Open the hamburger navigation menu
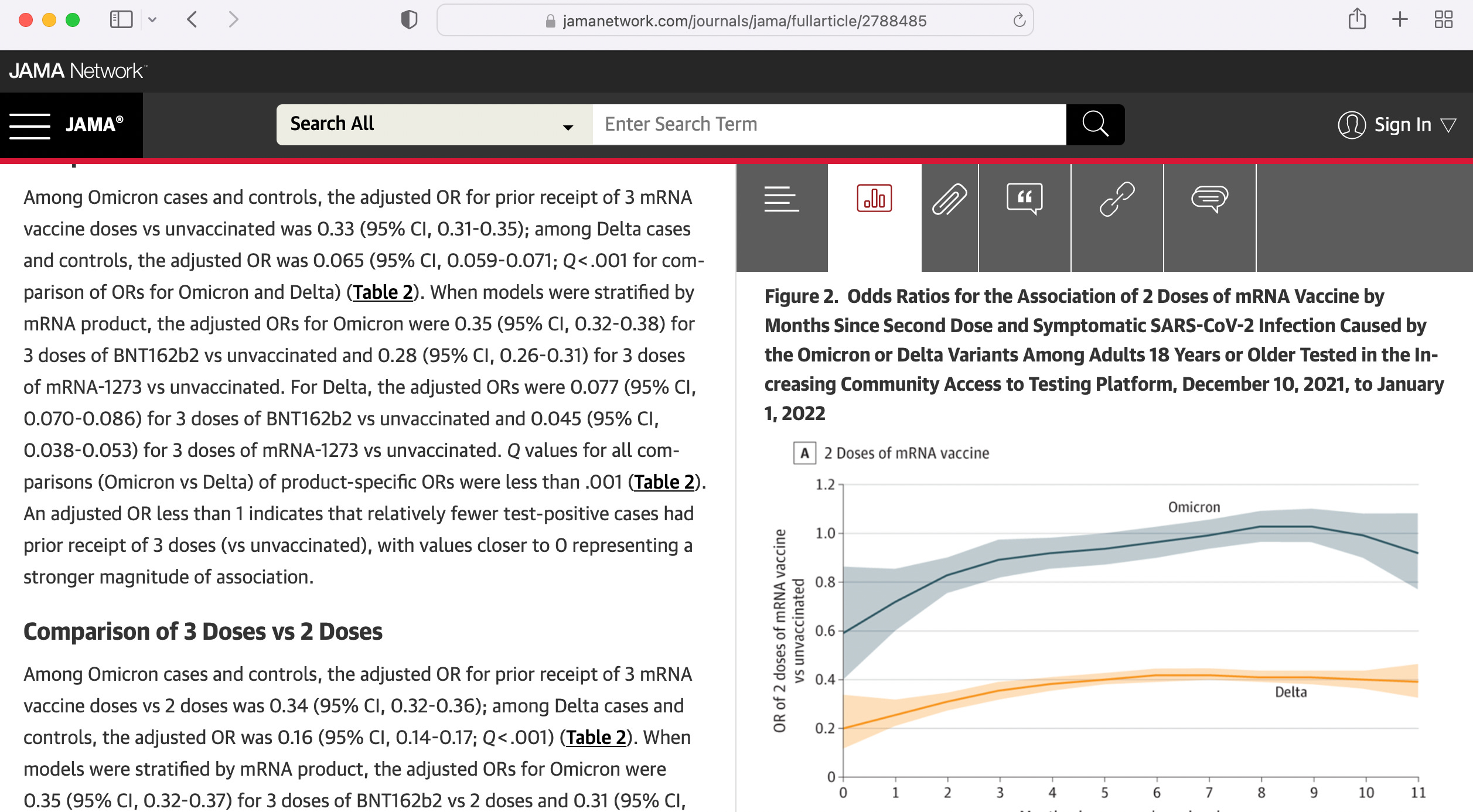 point(30,125)
